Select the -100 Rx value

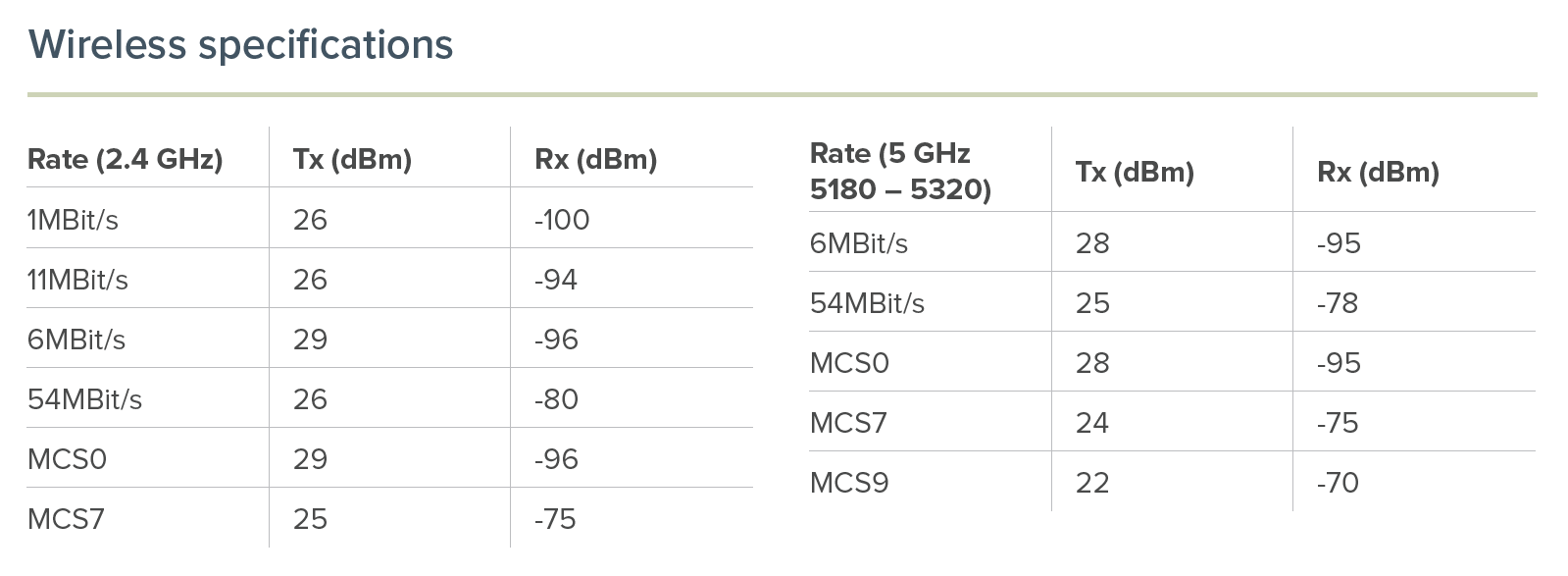click(x=562, y=220)
